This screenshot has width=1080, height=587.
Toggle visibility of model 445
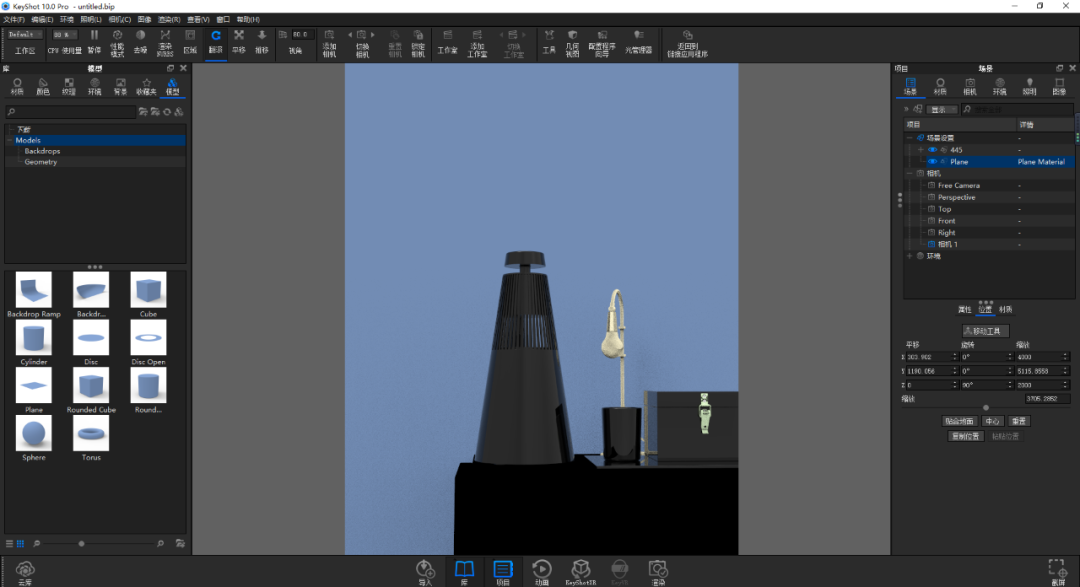[932, 150]
